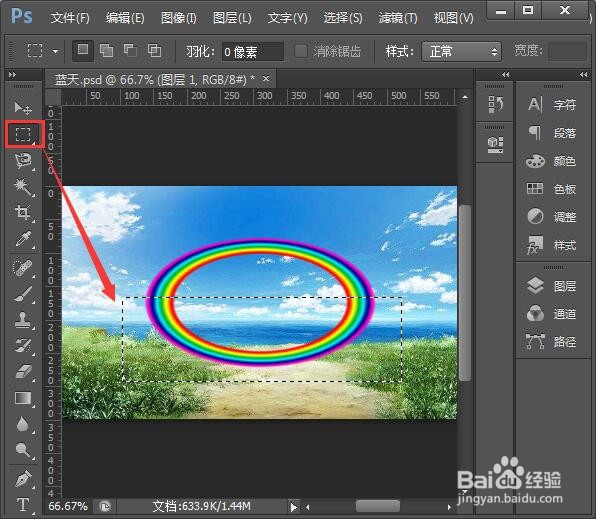Select the Healing Brush tool
This screenshot has width=596, height=519.
pyautogui.click(x=23, y=268)
